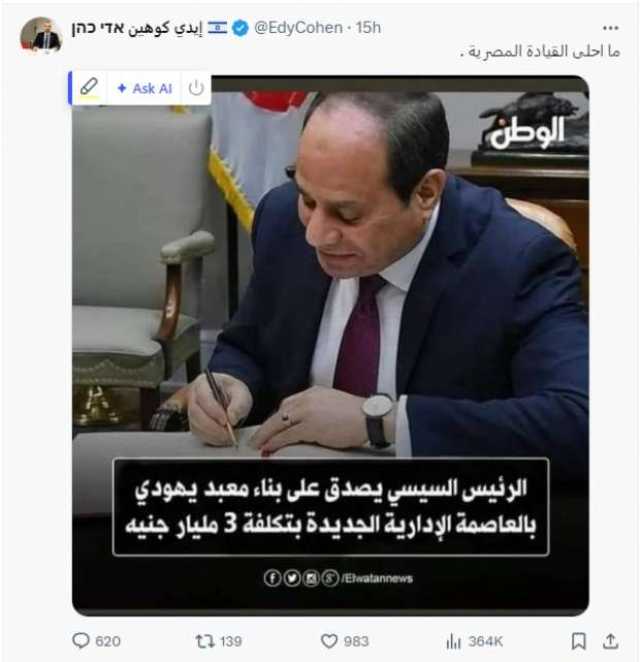Open the attached image of man signing
640x662 pixels.
(331, 345)
